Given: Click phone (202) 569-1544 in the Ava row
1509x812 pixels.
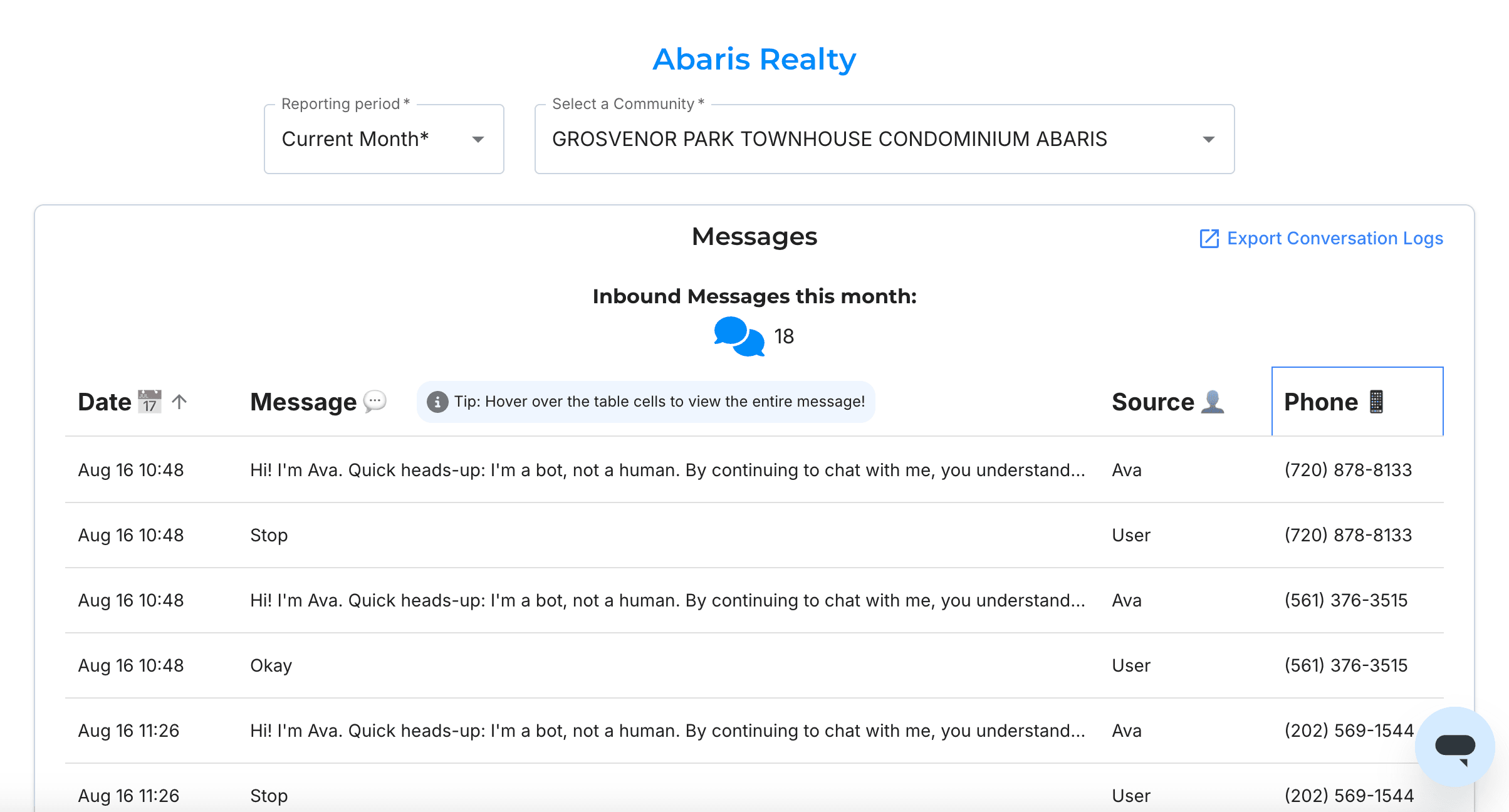Looking at the screenshot, I should point(1349,731).
